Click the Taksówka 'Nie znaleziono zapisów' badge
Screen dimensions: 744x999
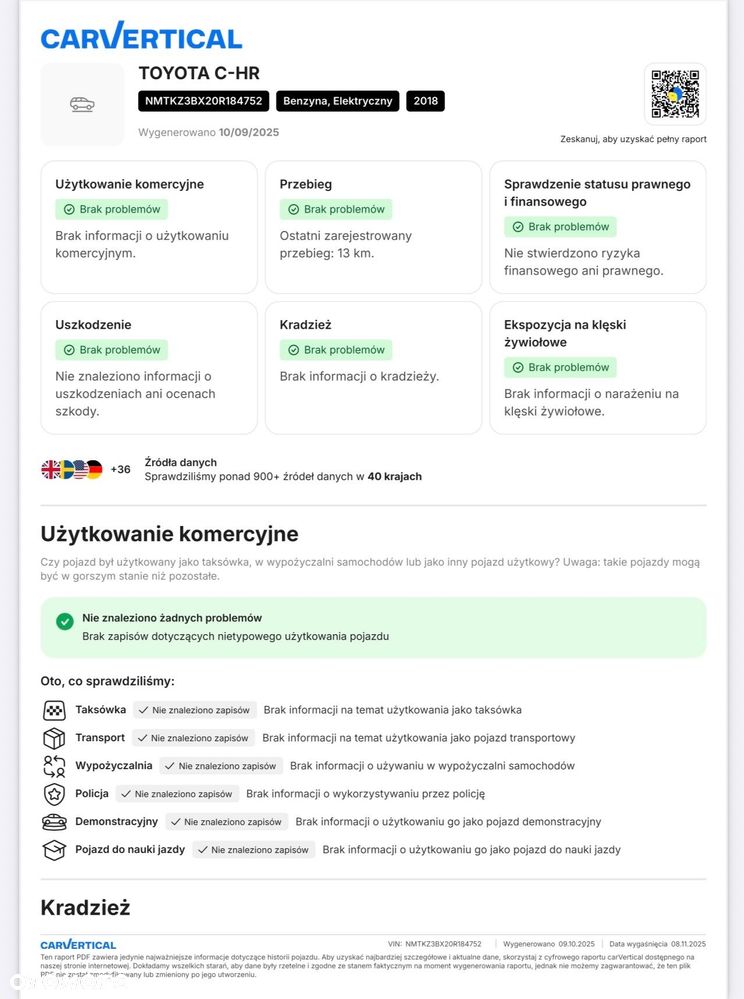pyautogui.click(x=195, y=710)
